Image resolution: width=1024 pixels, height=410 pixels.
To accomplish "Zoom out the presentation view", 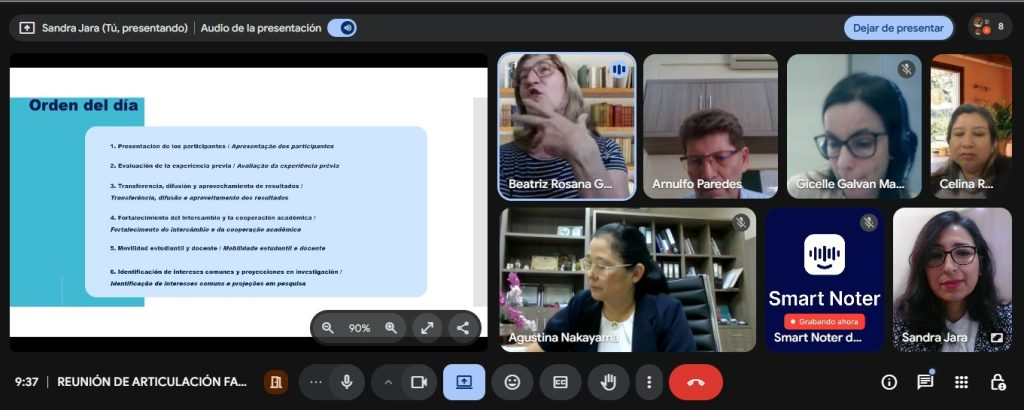I will pyautogui.click(x=327, y=328).
